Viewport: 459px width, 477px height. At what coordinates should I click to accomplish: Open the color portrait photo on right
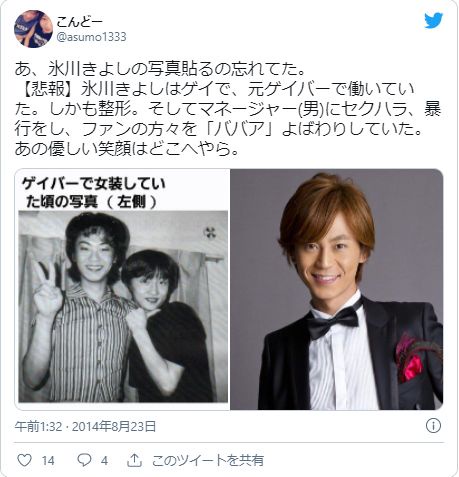[337, 289]
